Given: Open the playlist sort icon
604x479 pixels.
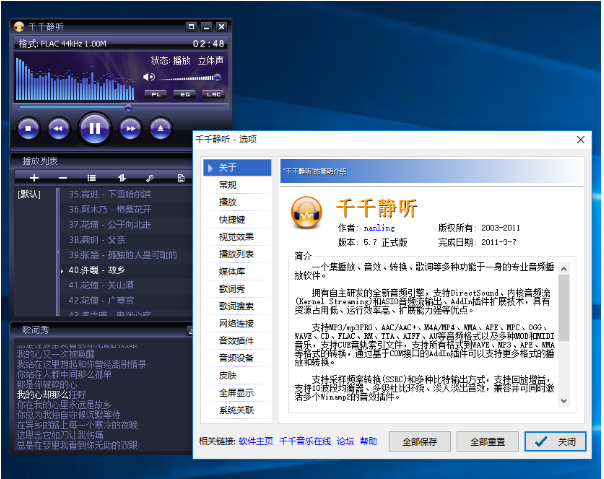Looking at the screenshot, I should 121,178.
